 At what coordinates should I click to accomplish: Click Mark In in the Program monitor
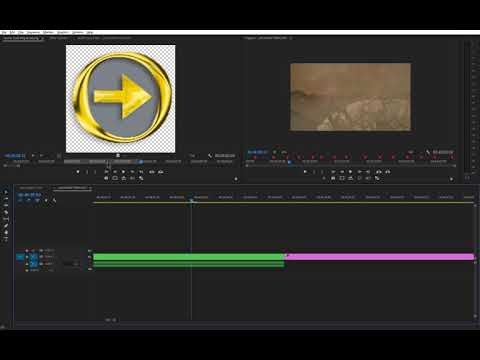point(314,172)
